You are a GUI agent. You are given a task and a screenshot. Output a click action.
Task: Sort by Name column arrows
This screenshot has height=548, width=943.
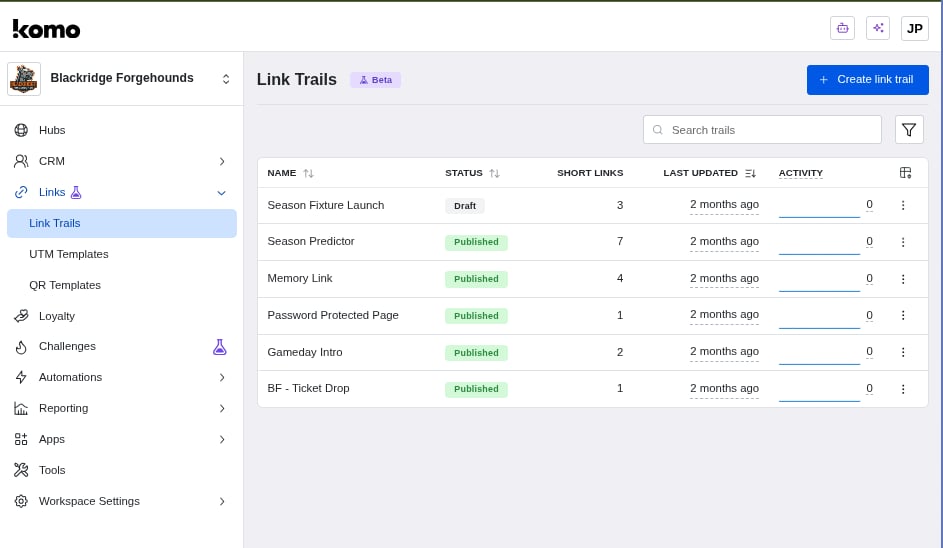pyautogui.click(x=309, y=173)
